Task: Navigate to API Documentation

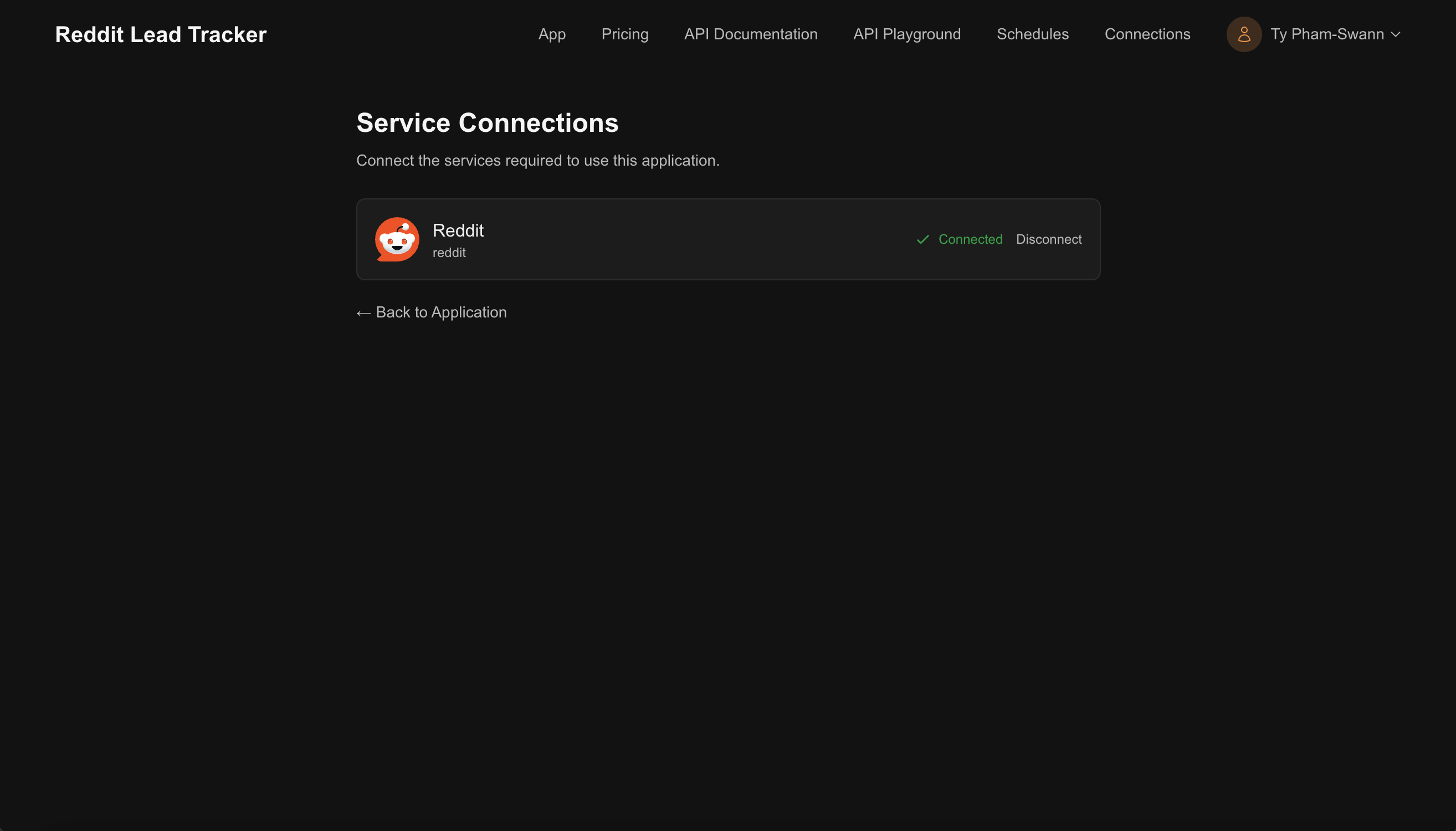Action: (x=750, y=34)
